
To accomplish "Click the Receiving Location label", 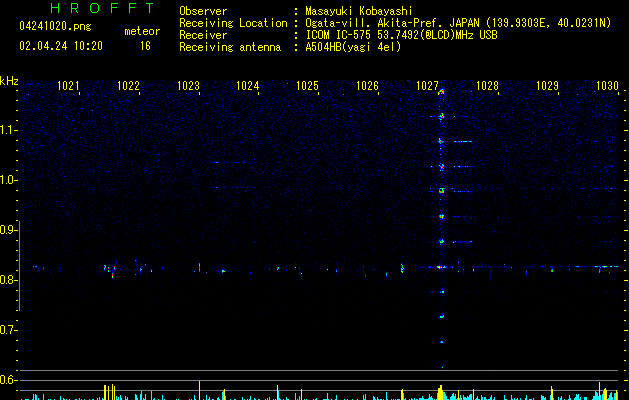I will [233, 23].
